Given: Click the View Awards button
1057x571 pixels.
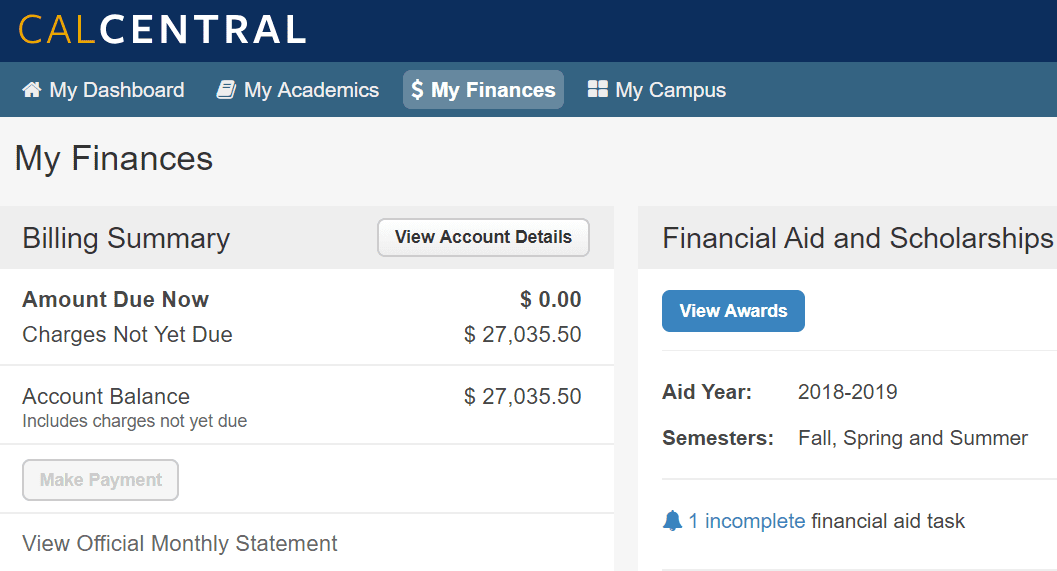Looking at the screenshot, I should click(x=733, y=311).
